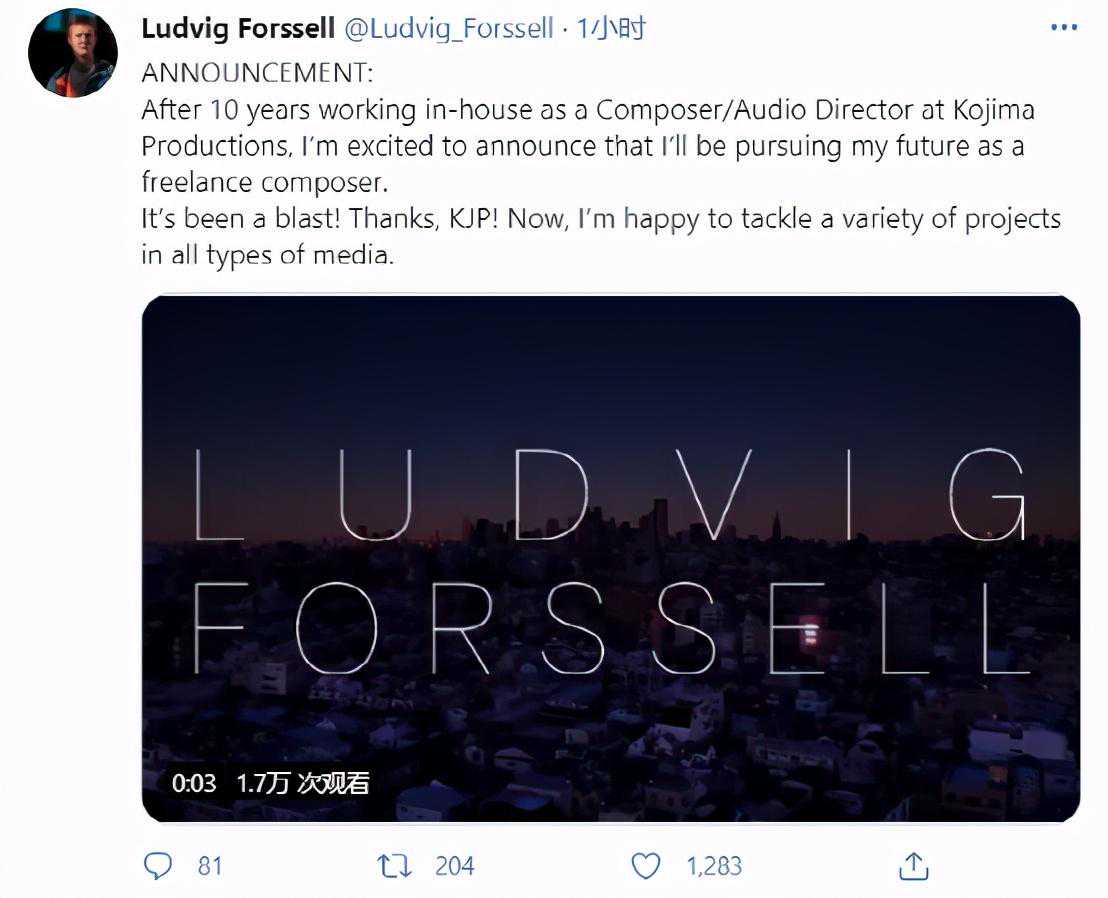Open the reply icon below the tweet

[158, 865]
